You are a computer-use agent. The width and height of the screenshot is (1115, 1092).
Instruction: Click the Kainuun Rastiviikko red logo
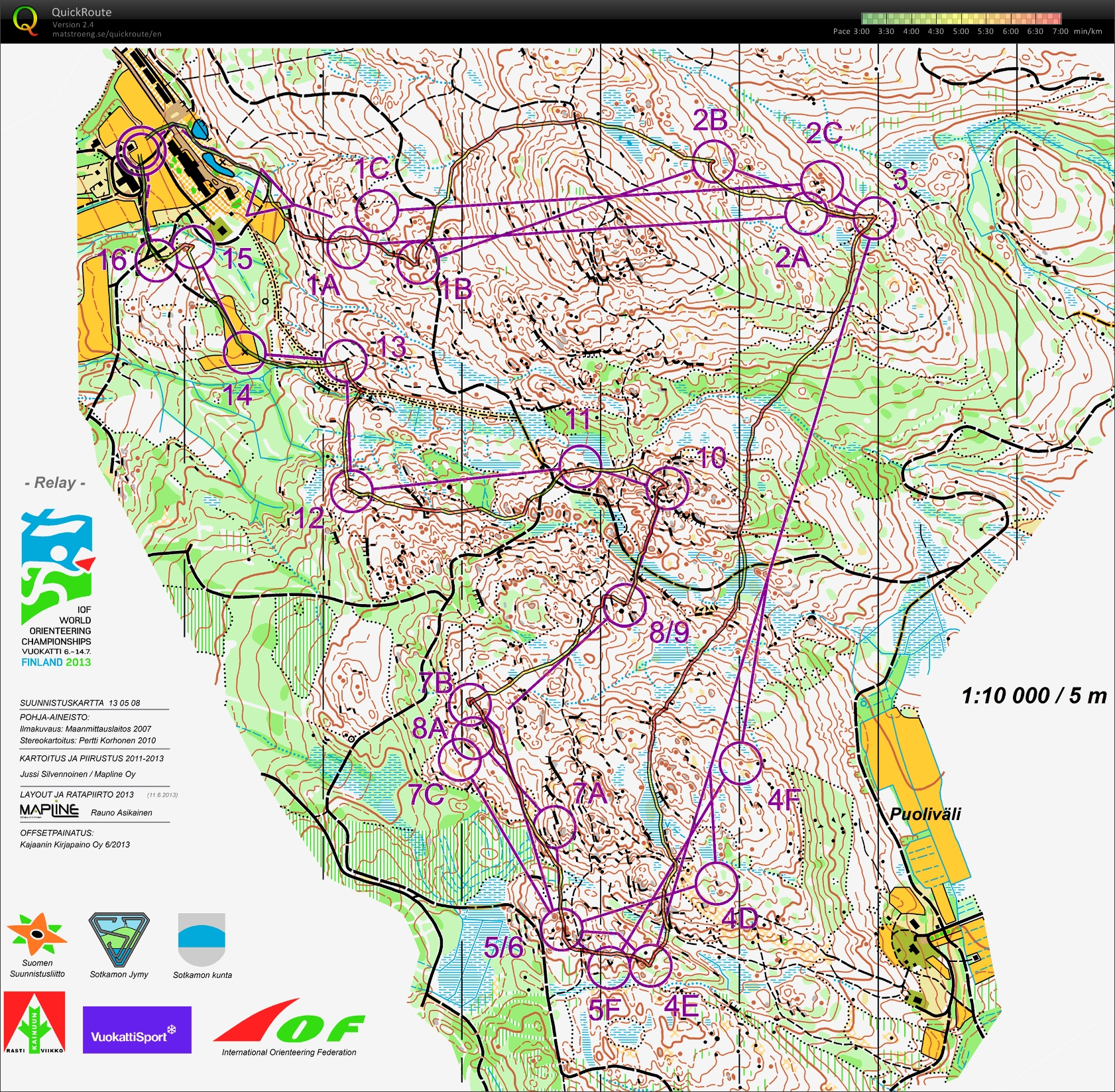point(34,1022)
